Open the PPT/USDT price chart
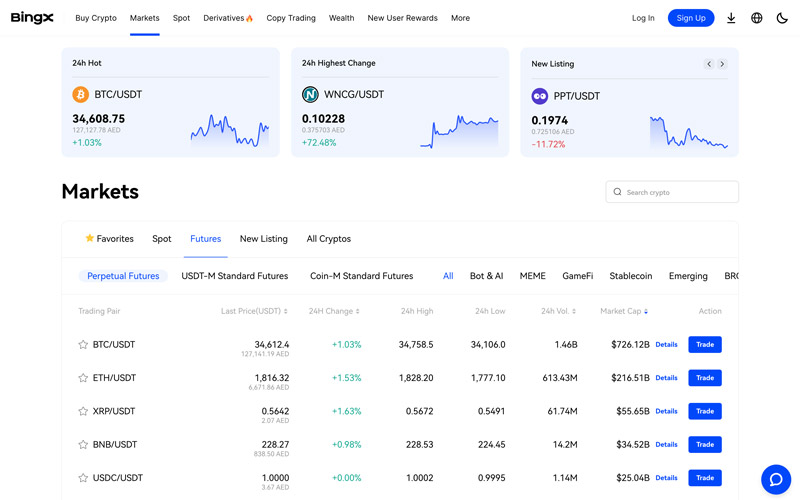 (x=689, y=133)
